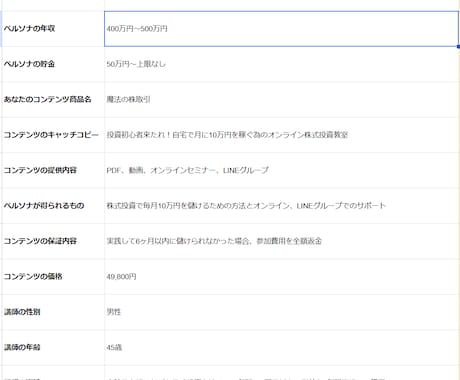This screenshot has width=460, height=380.
Task: Select the guarantee cell starting 実践して6ヶ月以内
Action: [x=281, y=241]
